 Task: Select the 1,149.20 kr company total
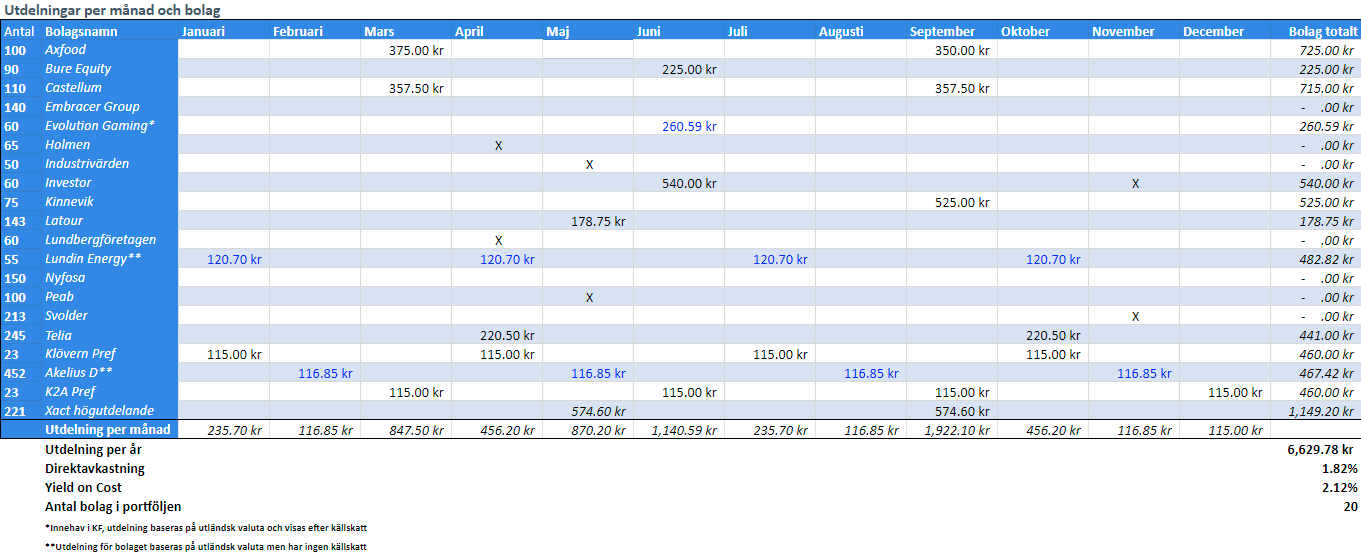1316,411
